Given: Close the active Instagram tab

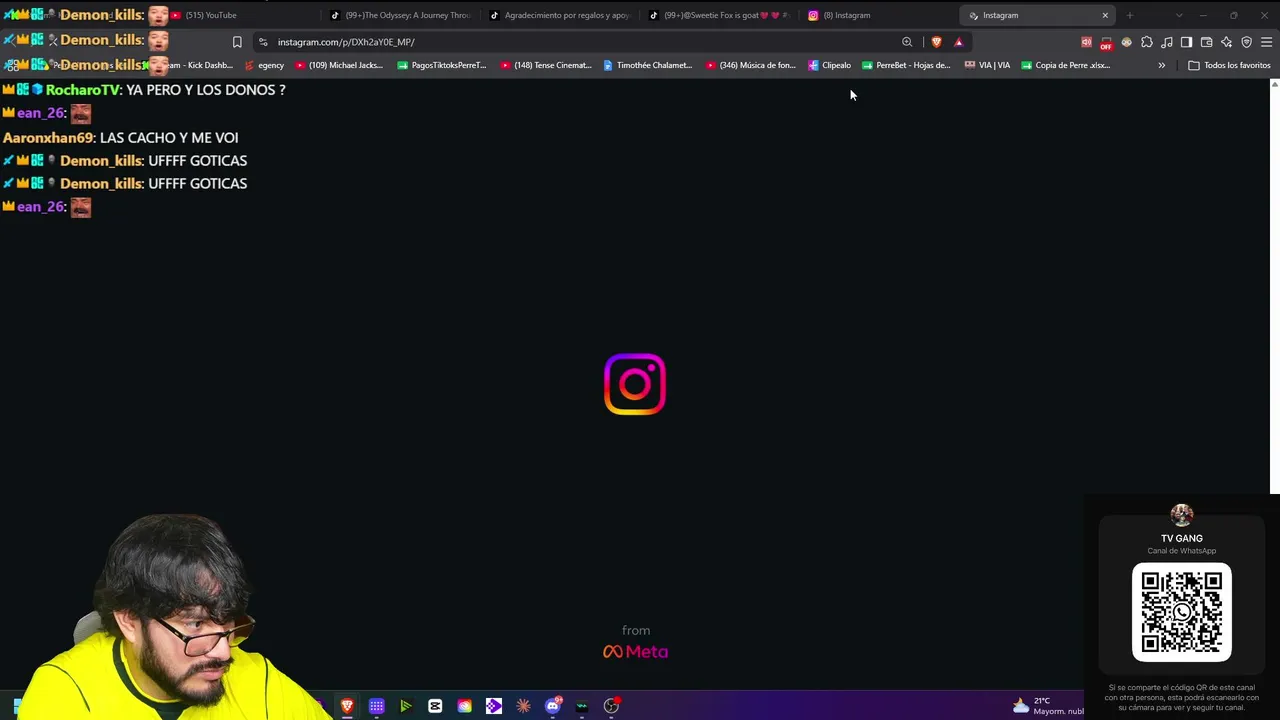Looking at the screenshot, I should click(x=1105, y=15).
